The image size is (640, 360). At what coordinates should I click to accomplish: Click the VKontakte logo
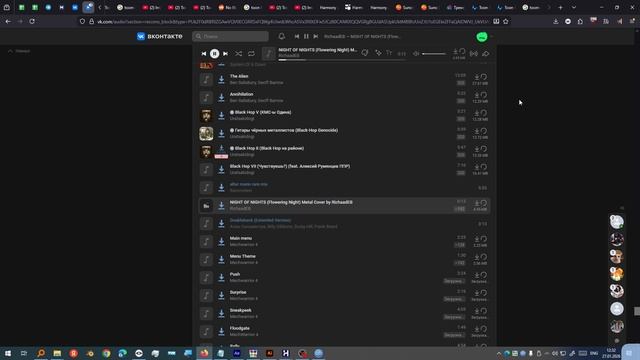[x=160, y=36]
